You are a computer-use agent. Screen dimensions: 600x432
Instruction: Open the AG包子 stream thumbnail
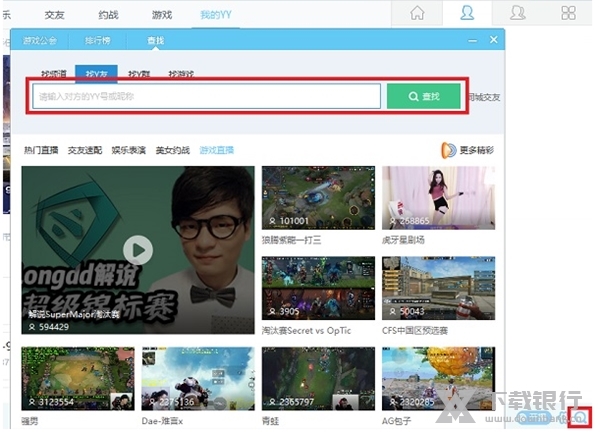point(439,379)
